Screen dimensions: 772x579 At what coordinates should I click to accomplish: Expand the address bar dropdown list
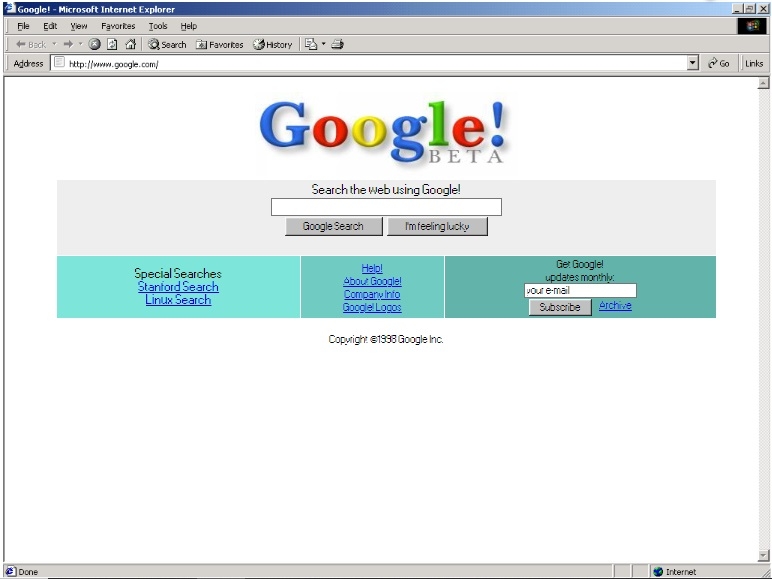[693, 63]
